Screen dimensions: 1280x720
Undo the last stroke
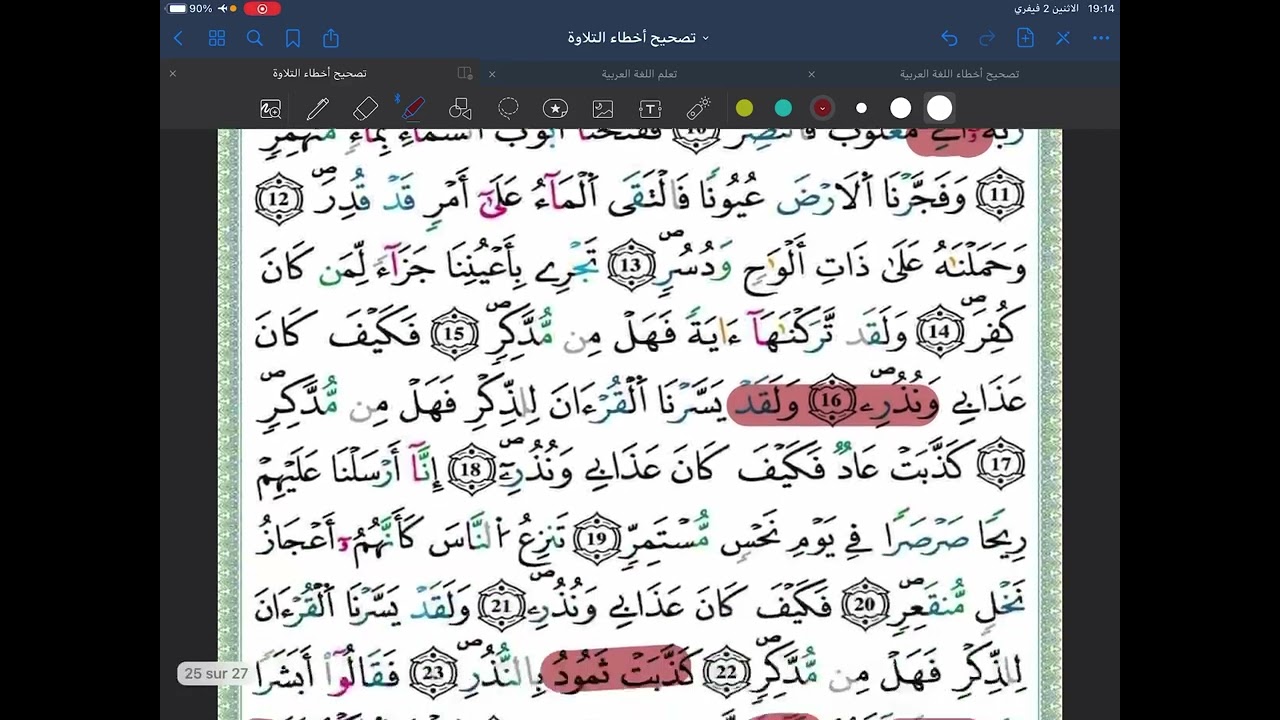[x=949, y=38]
